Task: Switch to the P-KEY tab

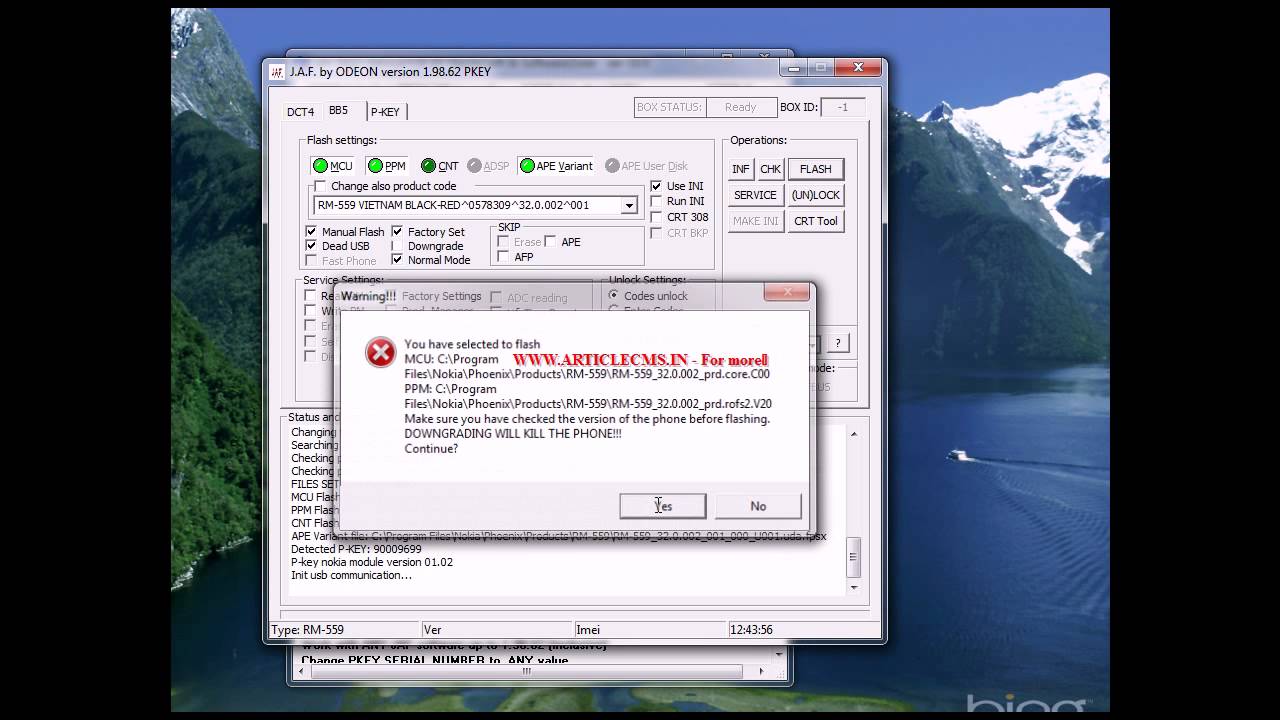Action: click(385, 112)
